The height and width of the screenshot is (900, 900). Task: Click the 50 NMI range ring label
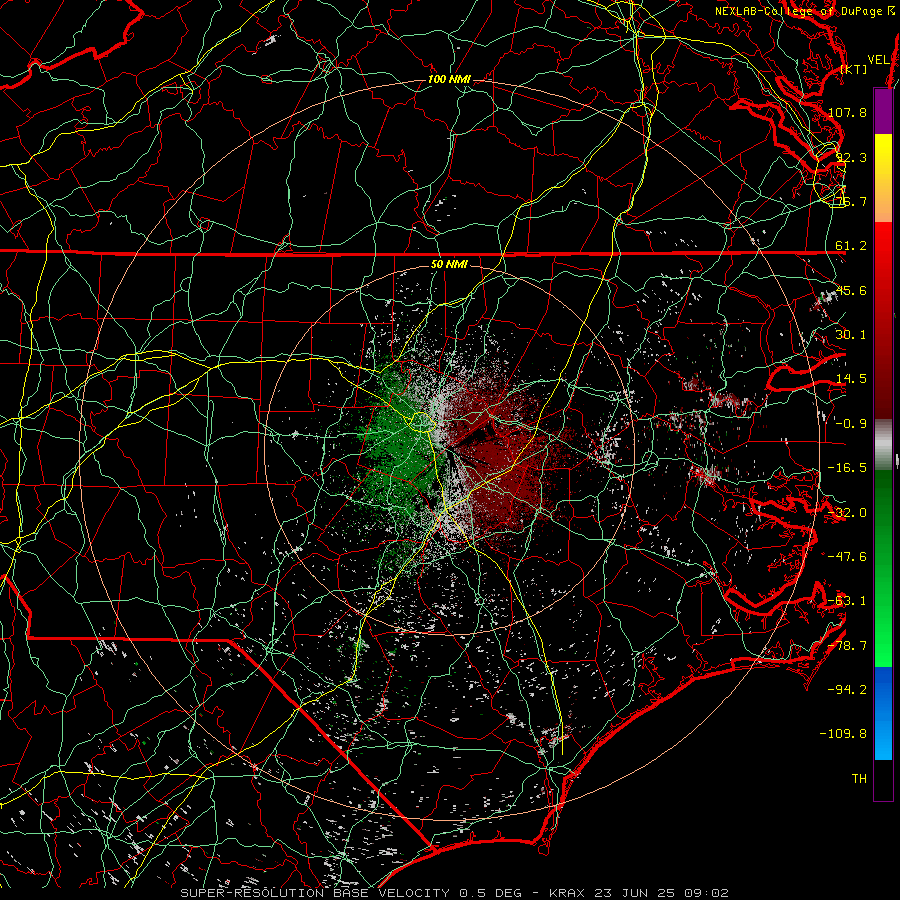pos(449,265)
